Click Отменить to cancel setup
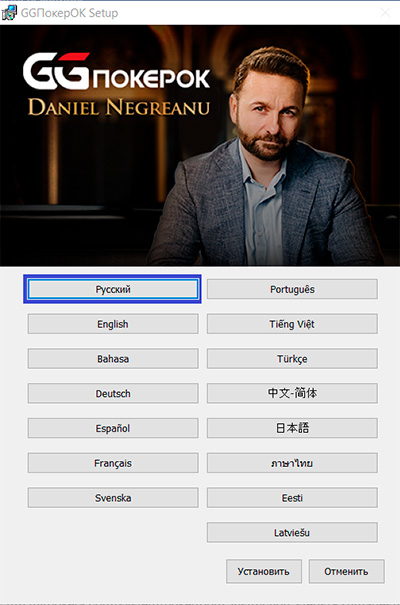Image resolution: width=400 pixels, height=605 pixels. coord(346,571)
